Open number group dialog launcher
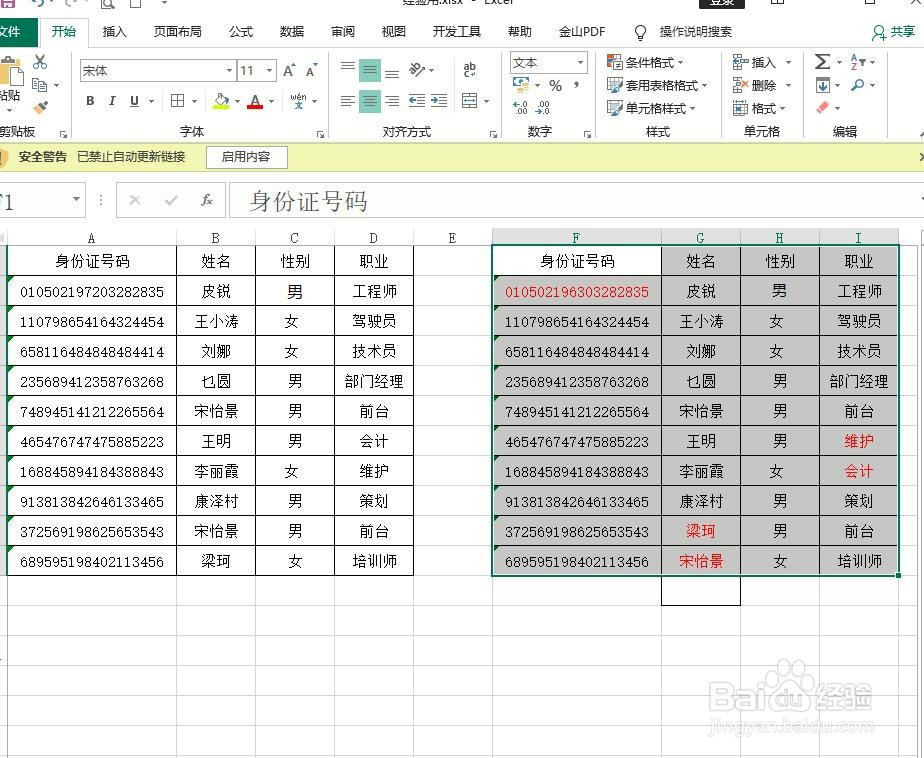The height and width of the screenshot is (758, 924). [588, 134]
